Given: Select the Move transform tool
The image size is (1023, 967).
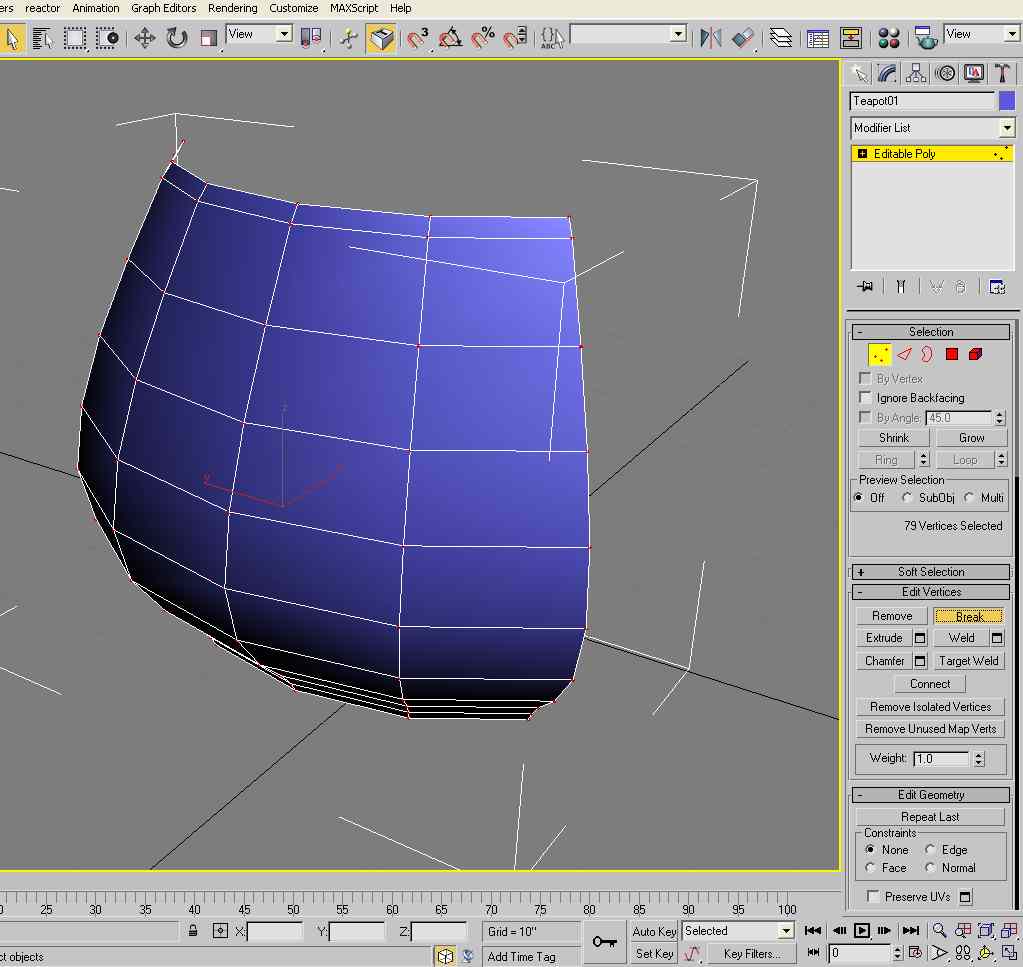Looking at the screenshot, I should click(x=145, y=38).
